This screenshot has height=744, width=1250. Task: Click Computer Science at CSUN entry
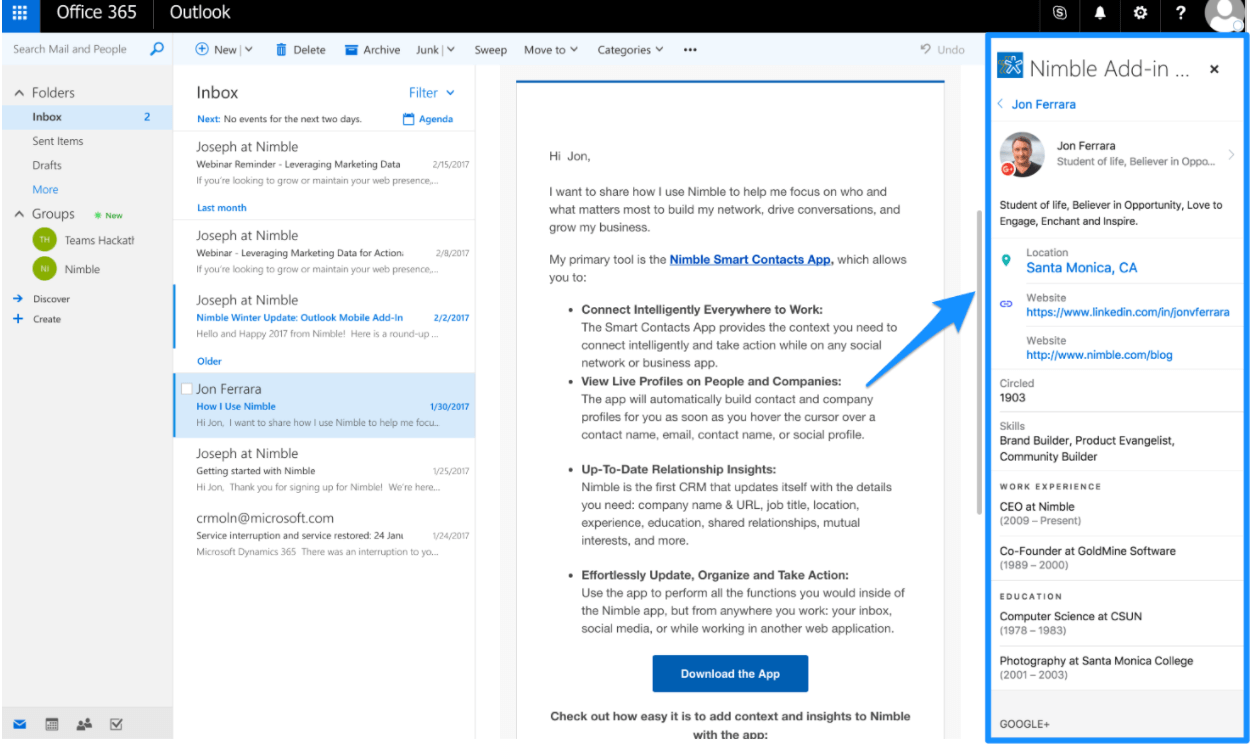1118,623
